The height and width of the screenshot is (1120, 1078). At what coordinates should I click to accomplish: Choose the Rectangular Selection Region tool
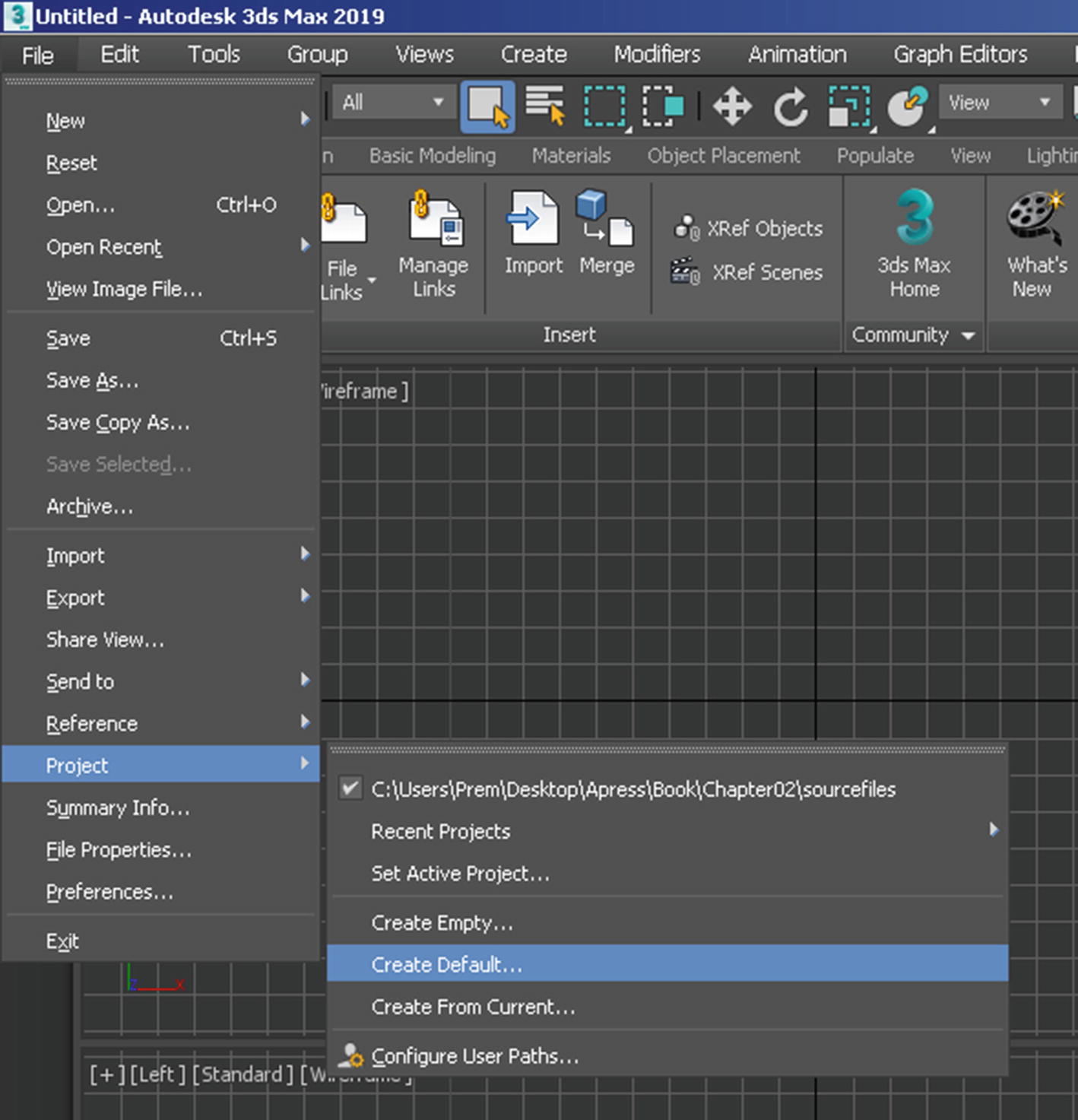coord(605,106)
